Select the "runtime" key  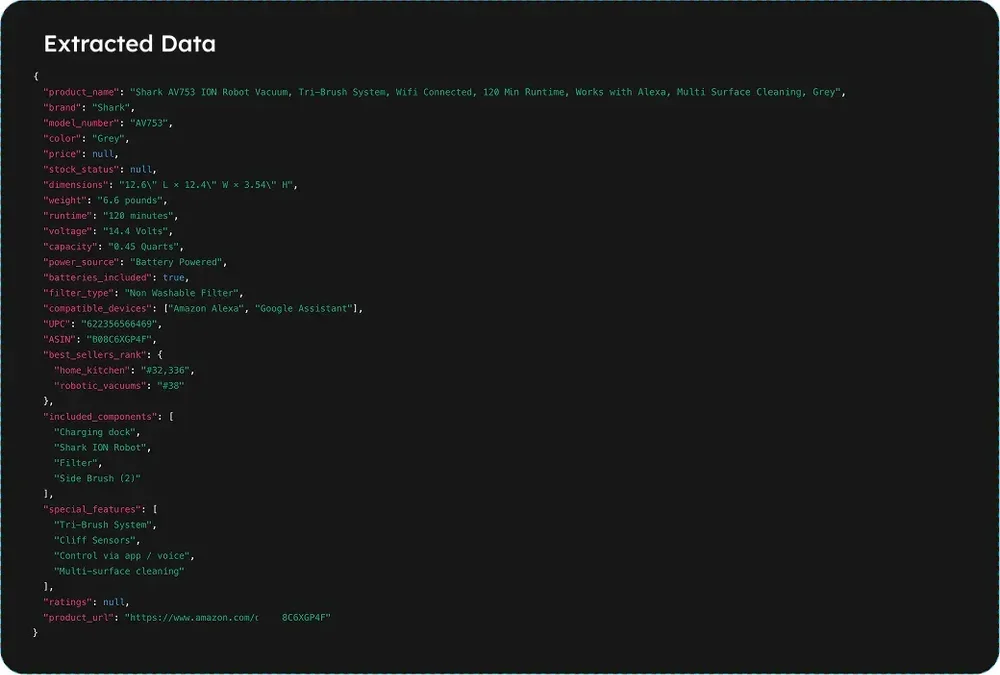pos(68,216)
